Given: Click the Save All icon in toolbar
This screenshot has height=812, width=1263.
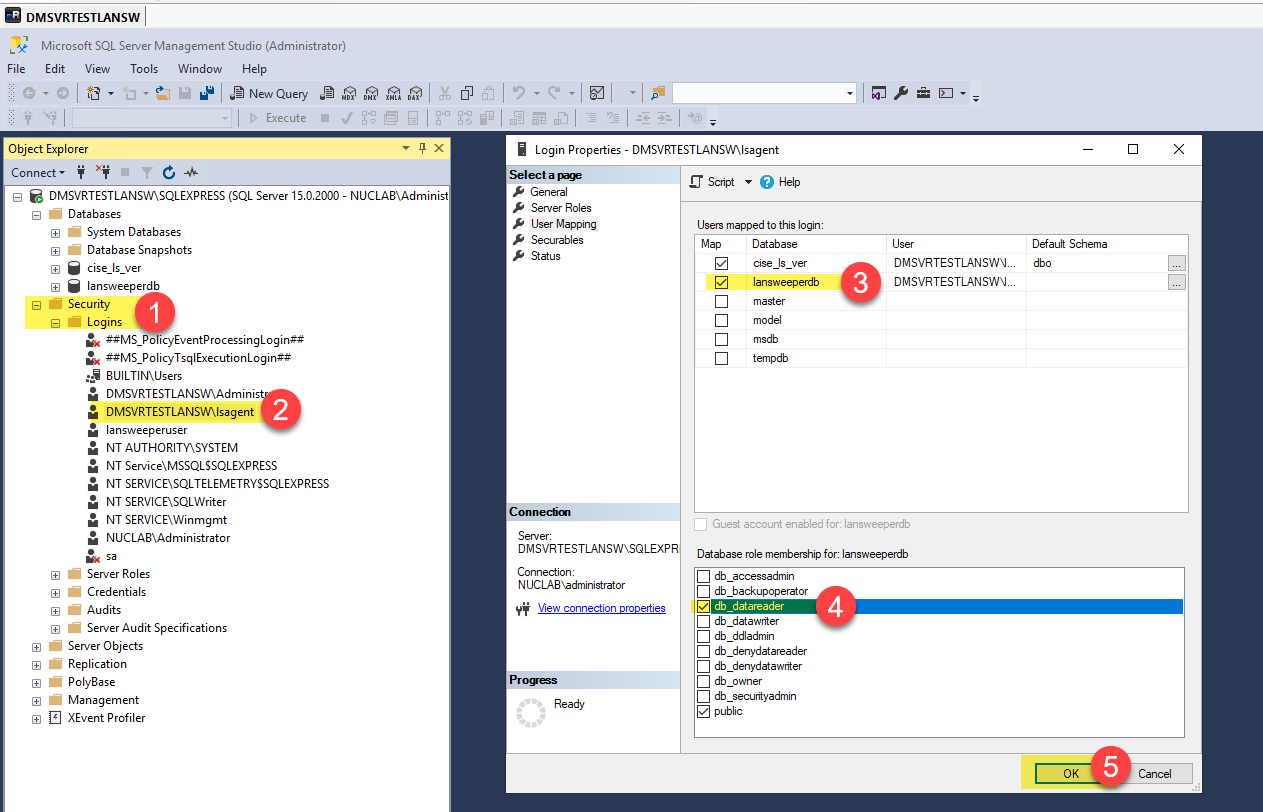Looking at the screenshot, I should 207,93.
